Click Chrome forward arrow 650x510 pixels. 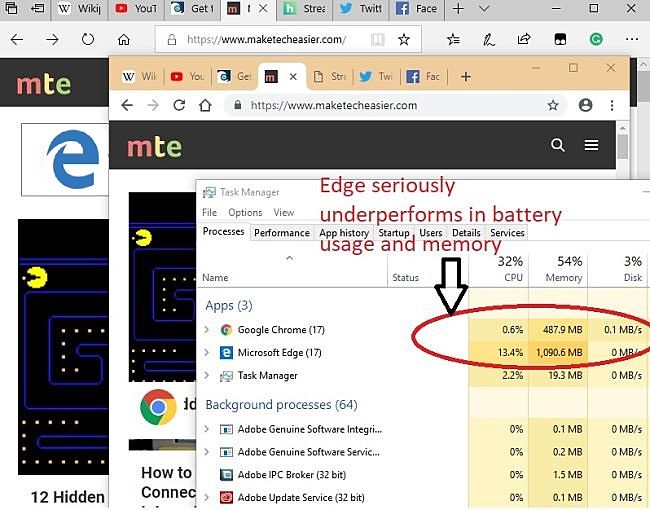tap(153, 105)
